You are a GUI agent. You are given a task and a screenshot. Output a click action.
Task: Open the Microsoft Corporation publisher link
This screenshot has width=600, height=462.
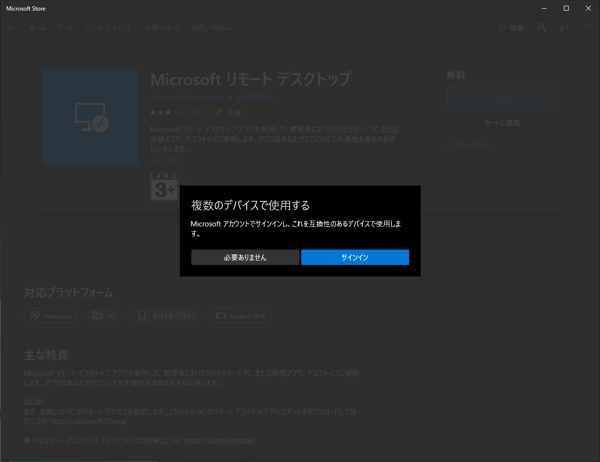[187, 98]
